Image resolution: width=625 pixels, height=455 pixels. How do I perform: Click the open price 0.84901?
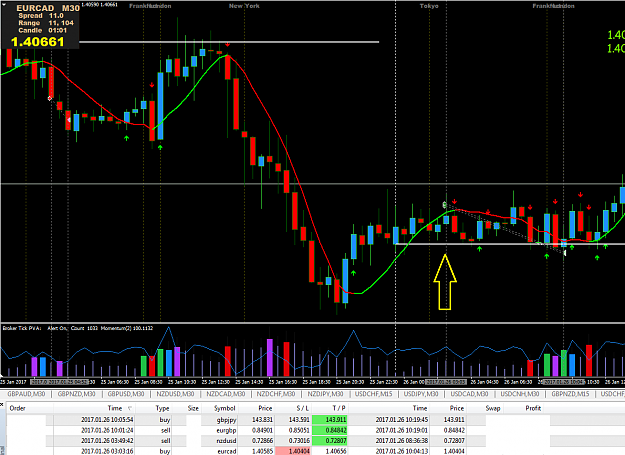262,431
